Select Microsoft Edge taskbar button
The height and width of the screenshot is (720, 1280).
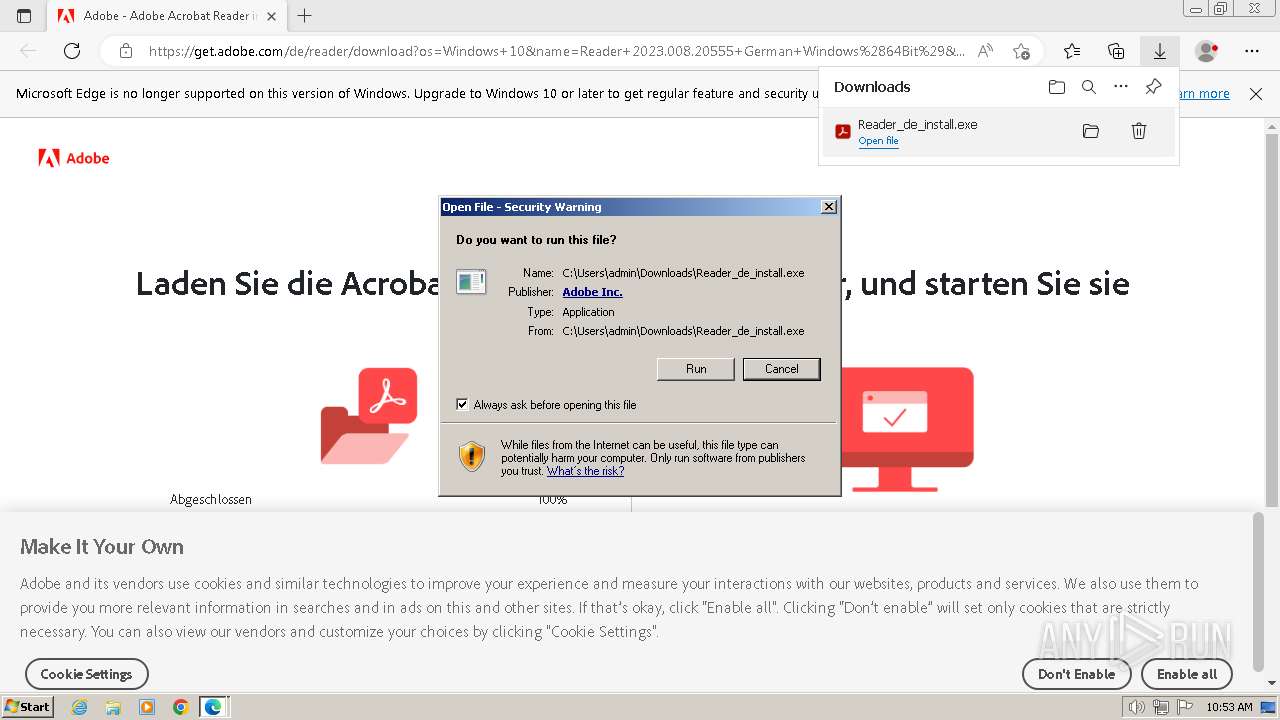pyautogui.click(x=214, y=707)
